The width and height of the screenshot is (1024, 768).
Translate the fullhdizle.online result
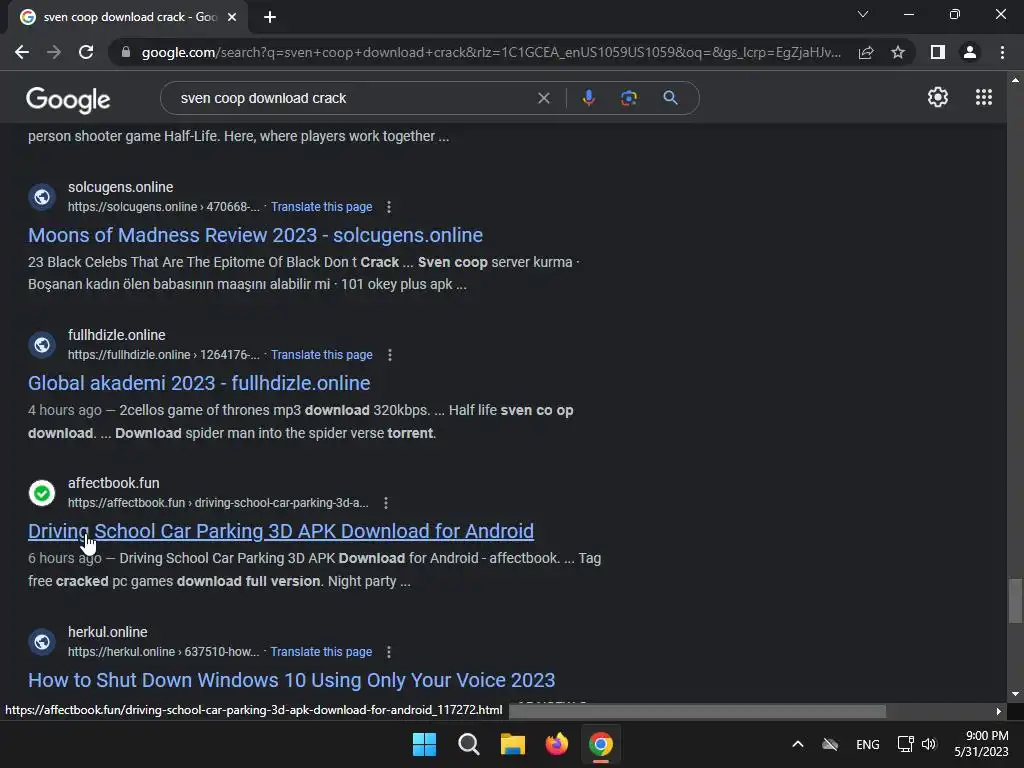pos(321,355)
